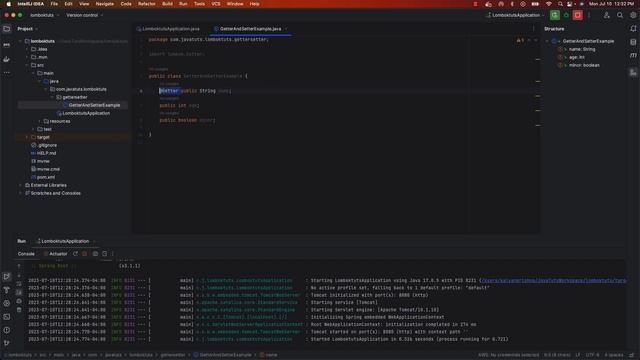Open the more tool windows ellipsis icon

[7, 73]
